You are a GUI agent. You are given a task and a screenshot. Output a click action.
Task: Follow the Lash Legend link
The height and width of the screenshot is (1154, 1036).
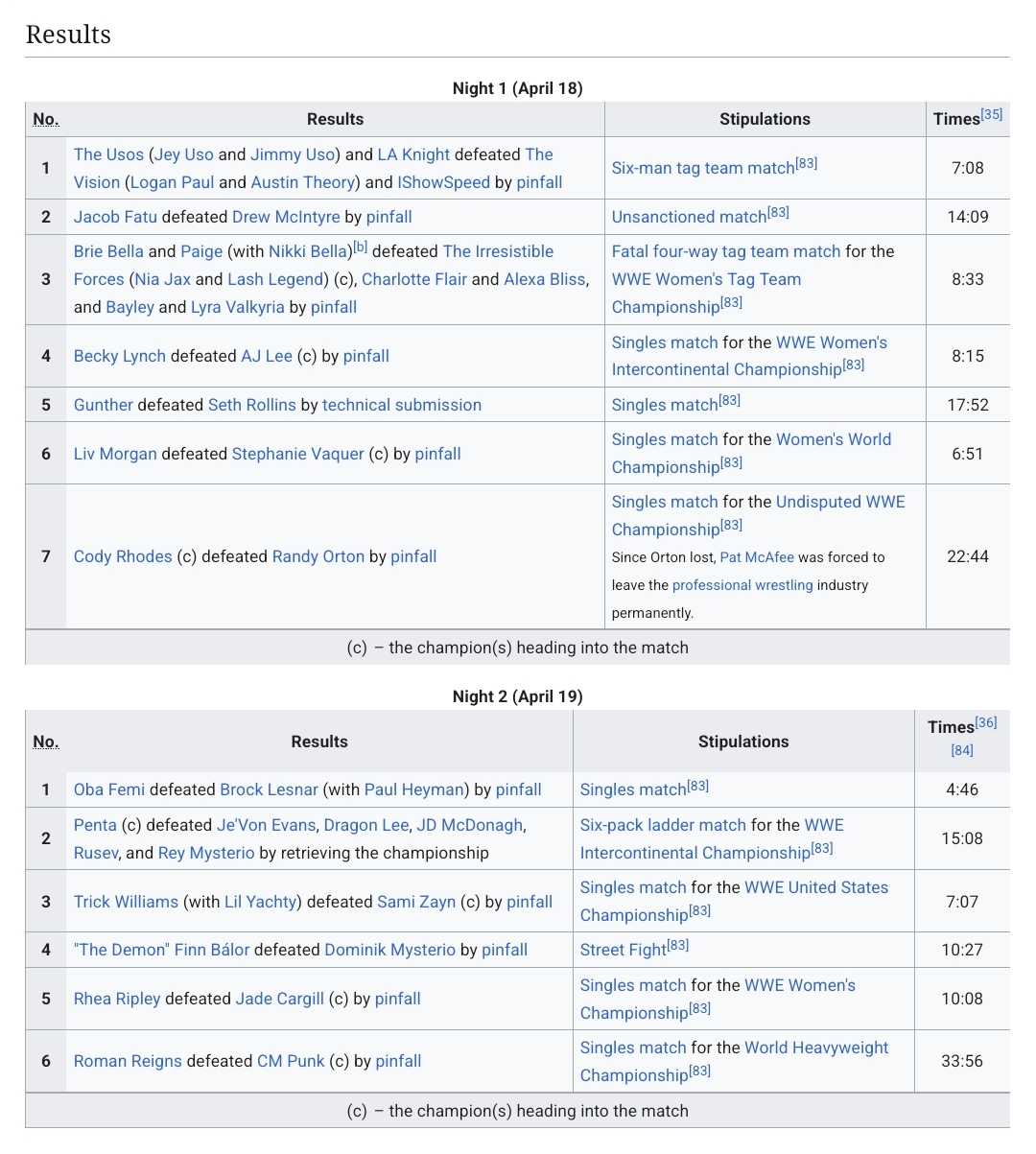(x=275, y=279)
